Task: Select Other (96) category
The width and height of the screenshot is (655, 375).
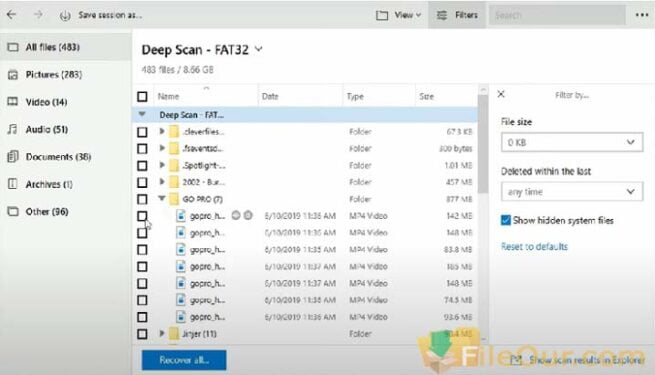Action: 66,211
